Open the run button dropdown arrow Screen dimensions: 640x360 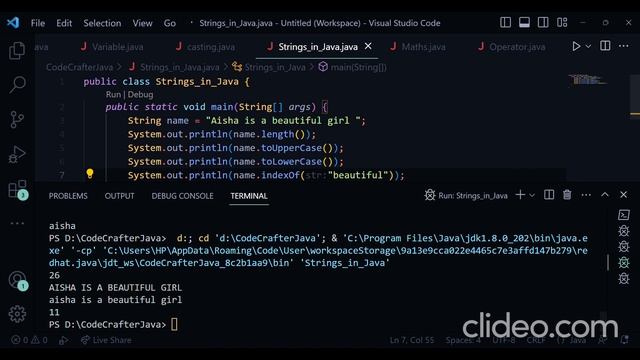[x=588, y=46]
